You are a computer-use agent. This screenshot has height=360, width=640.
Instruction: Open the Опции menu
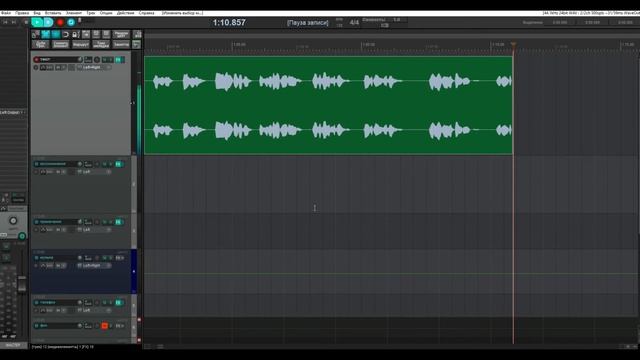[x=106, y=13]
